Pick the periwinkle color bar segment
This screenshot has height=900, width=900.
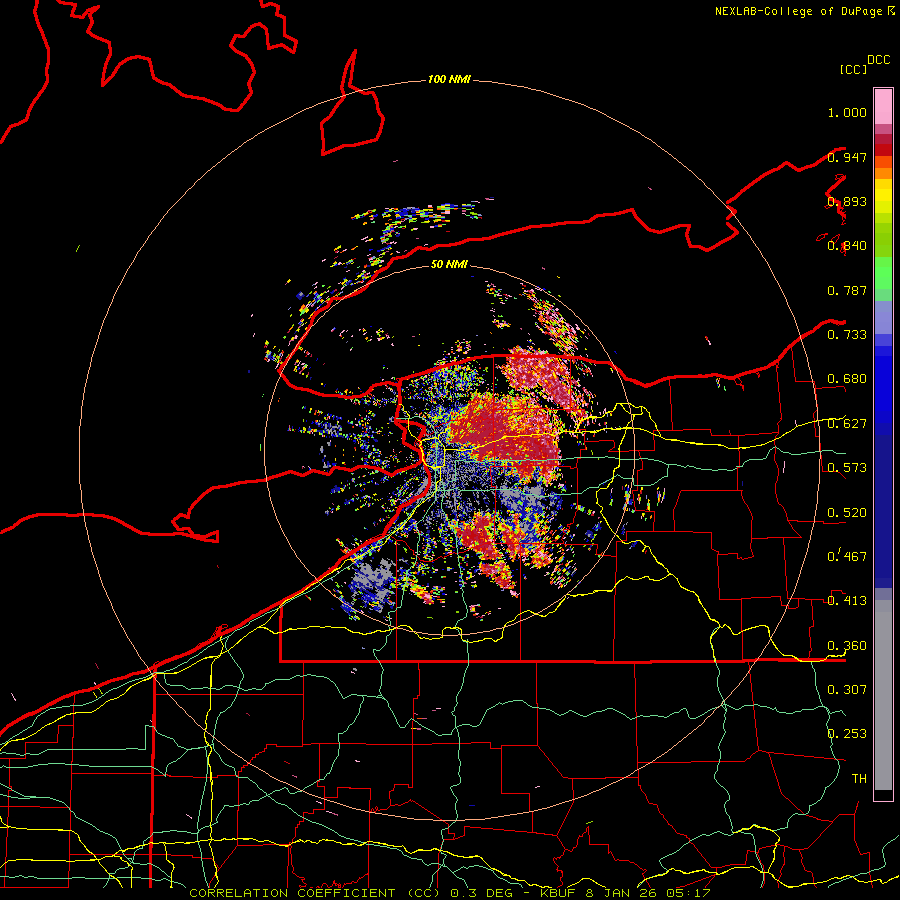pyautogui.click(x=883, y=317)
